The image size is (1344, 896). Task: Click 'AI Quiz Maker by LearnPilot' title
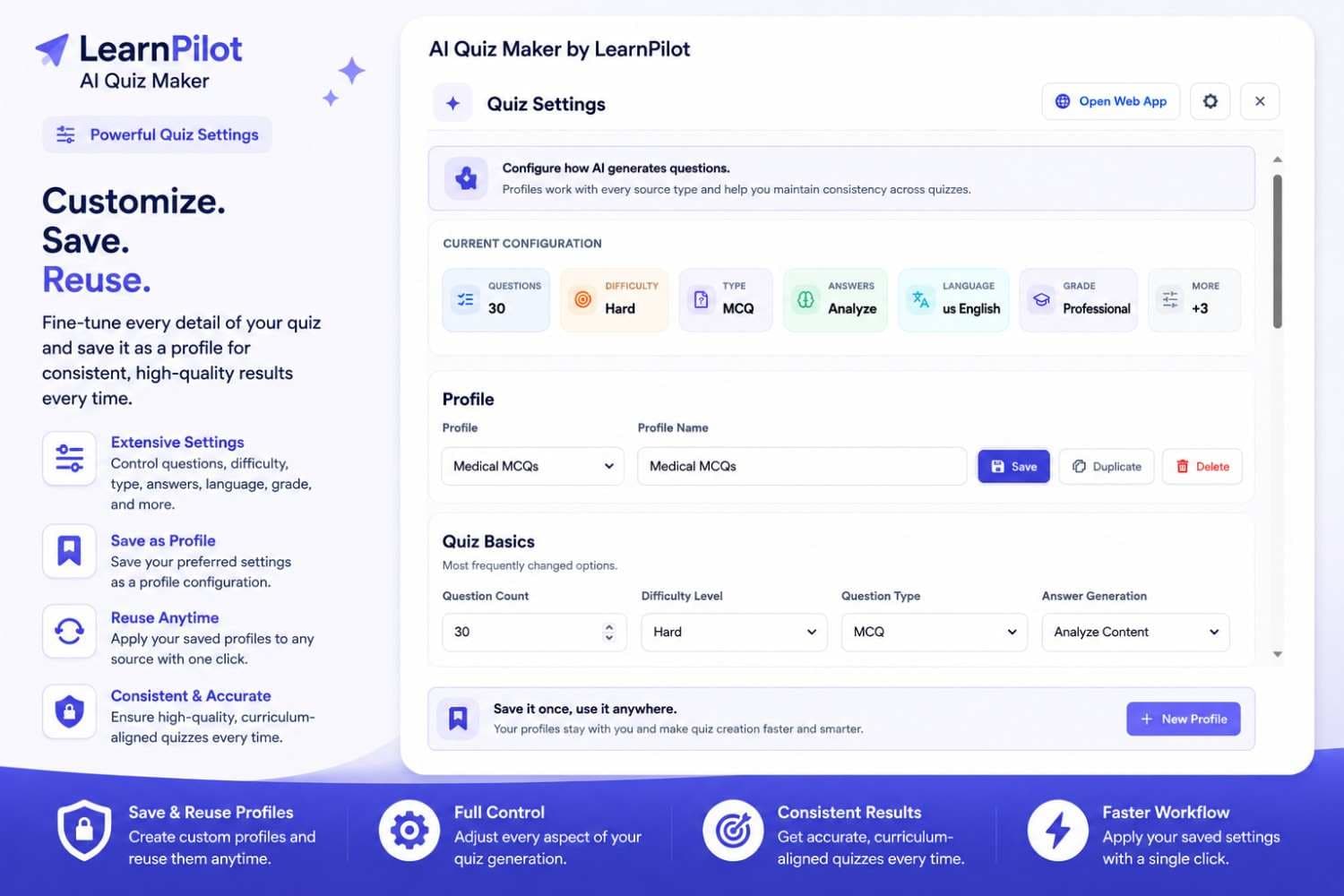560,49
